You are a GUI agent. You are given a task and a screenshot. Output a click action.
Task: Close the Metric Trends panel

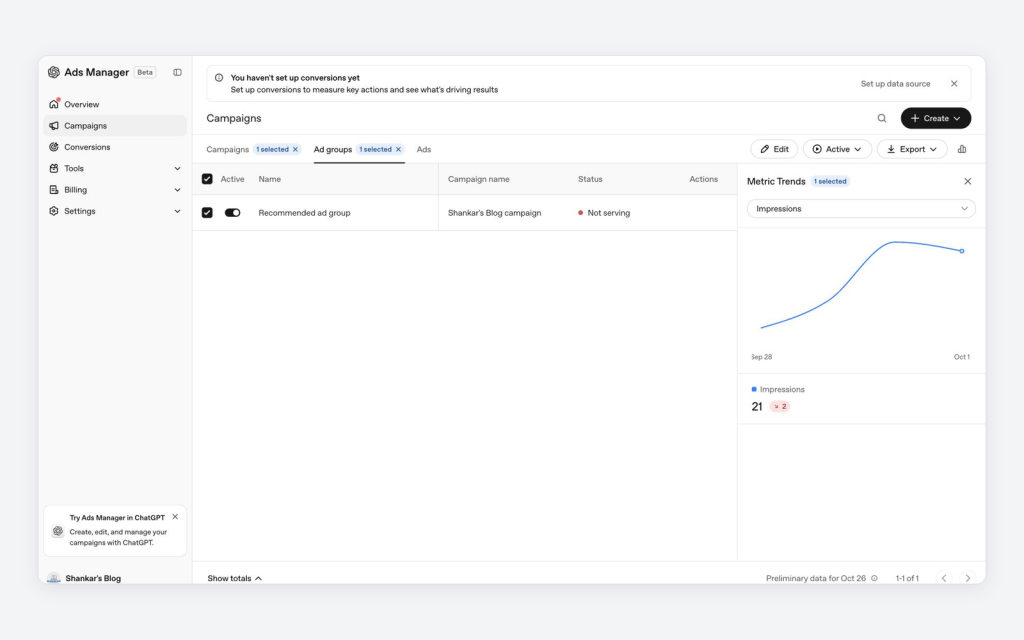[x=967, y=182]
